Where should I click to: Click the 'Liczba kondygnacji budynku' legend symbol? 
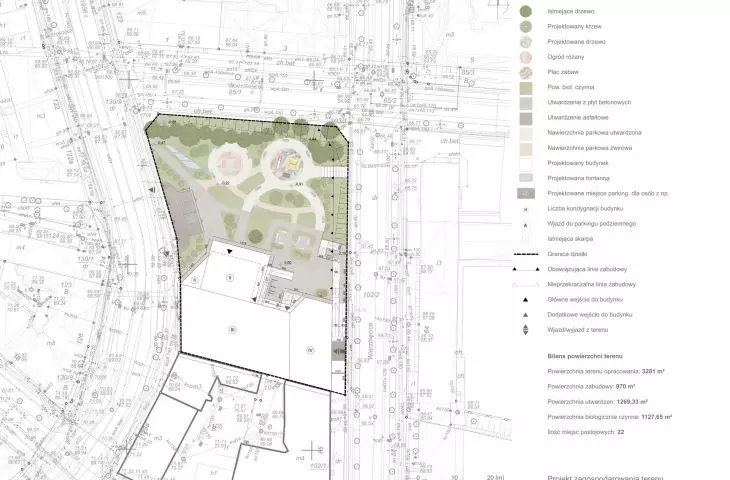(x=526, y=209)
